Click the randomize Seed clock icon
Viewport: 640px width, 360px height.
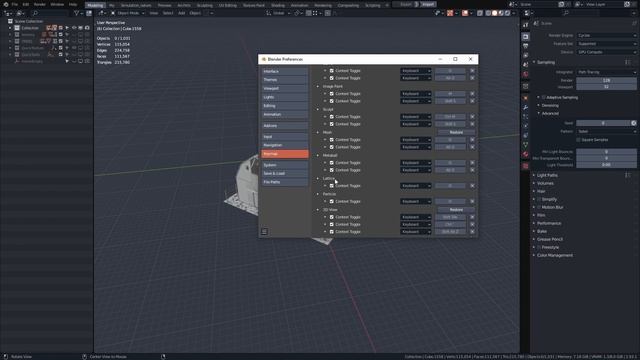633,123
